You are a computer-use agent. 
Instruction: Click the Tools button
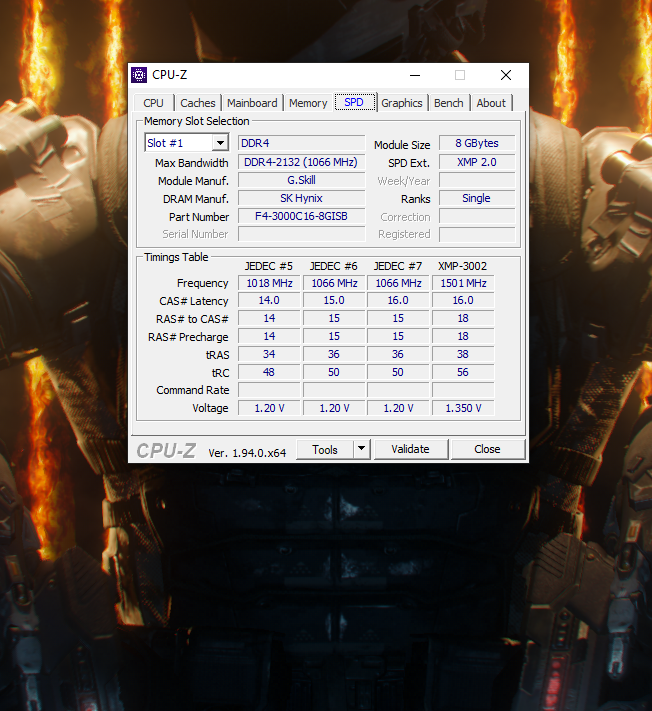point(325,449)
